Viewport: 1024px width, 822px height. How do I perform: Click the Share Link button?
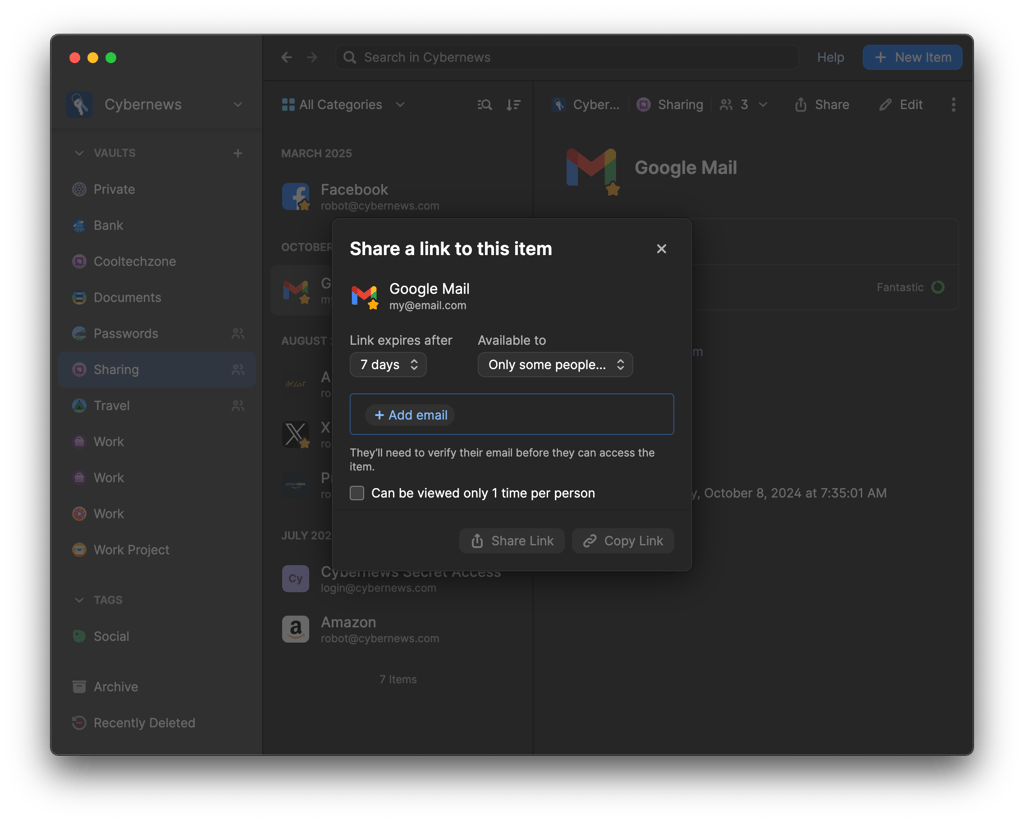[511, 541]
